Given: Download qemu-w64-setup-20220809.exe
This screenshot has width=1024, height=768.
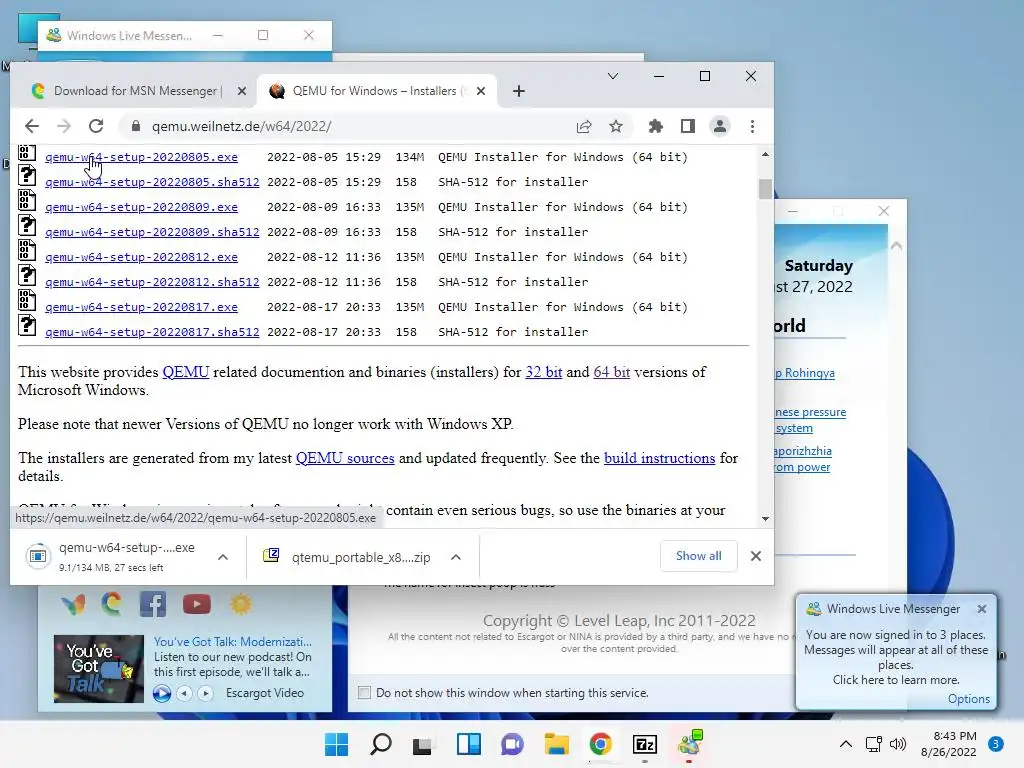Looking at the screenshot, I should pyautogui.click(x=141, y=207).
